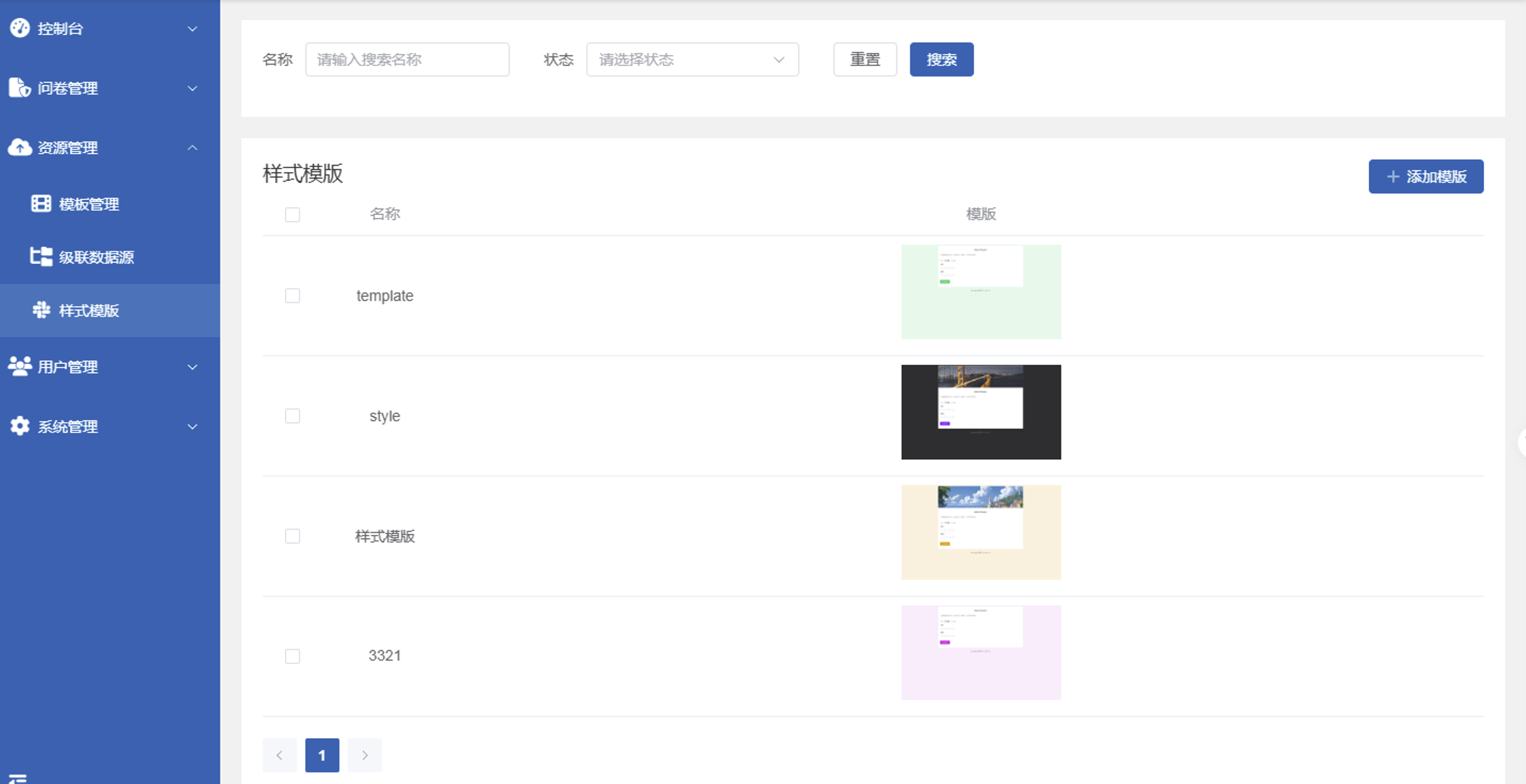Open the 系统管理 sidebar menu
The height and width of the screenshot is (784, 1526).
click(110, 427)
